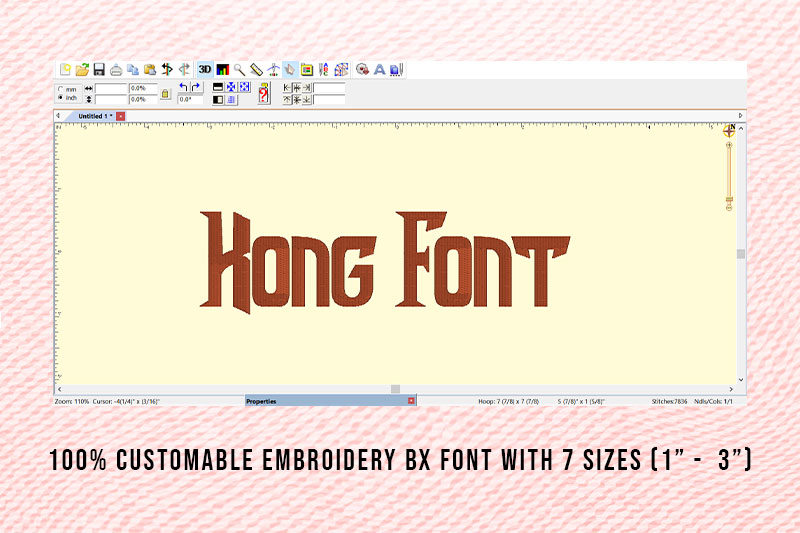Align objects to the bottom edge
800x533 pixels.
[307, 99]
